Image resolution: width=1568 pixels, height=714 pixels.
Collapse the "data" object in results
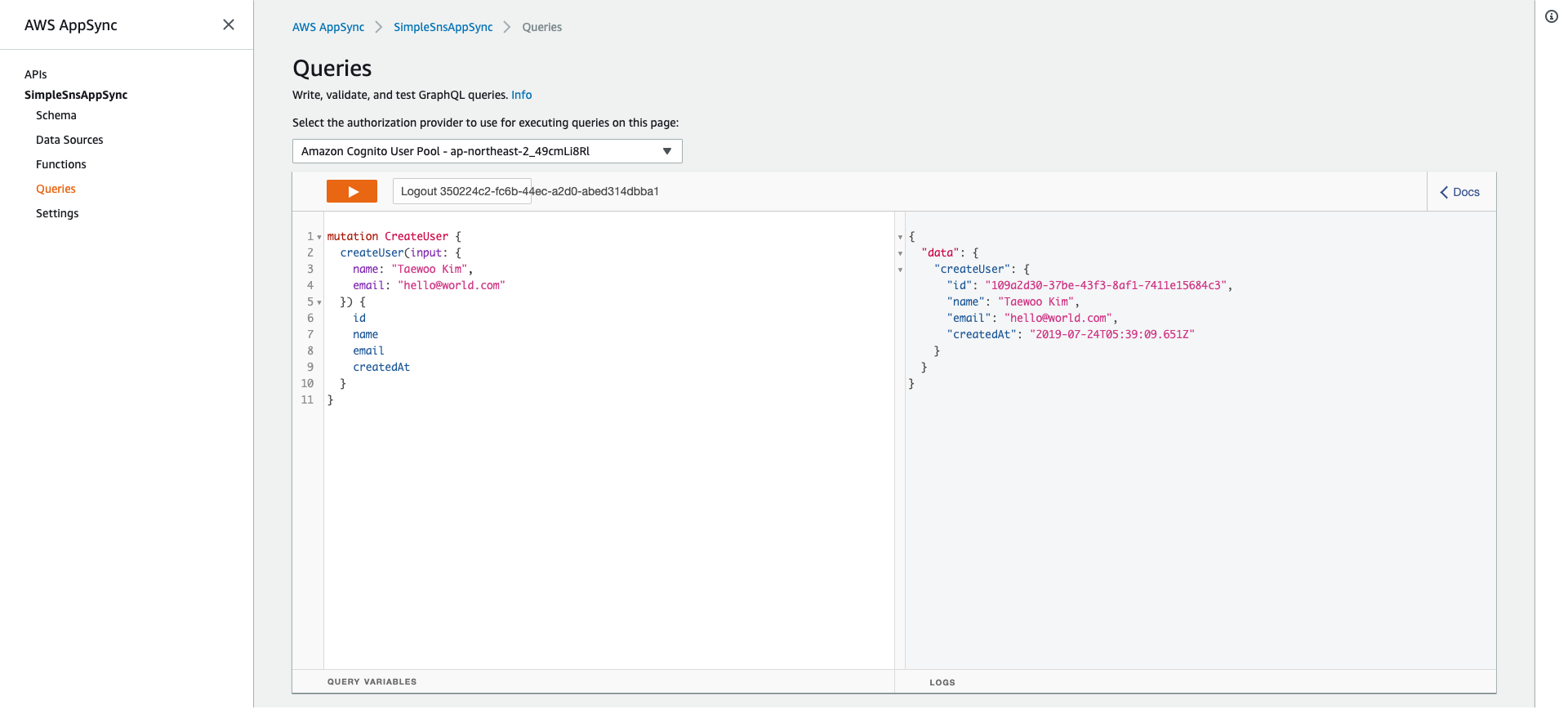click(900, 253)
